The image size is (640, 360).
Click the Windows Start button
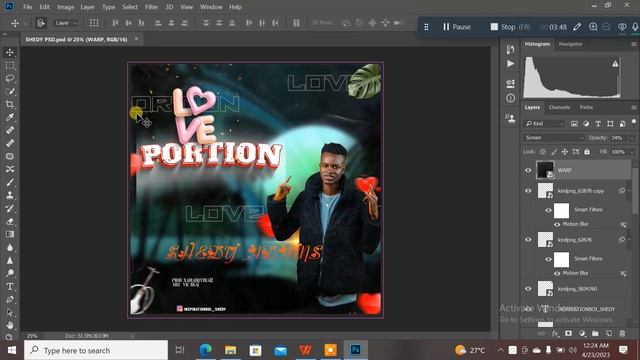pos(11,350)
